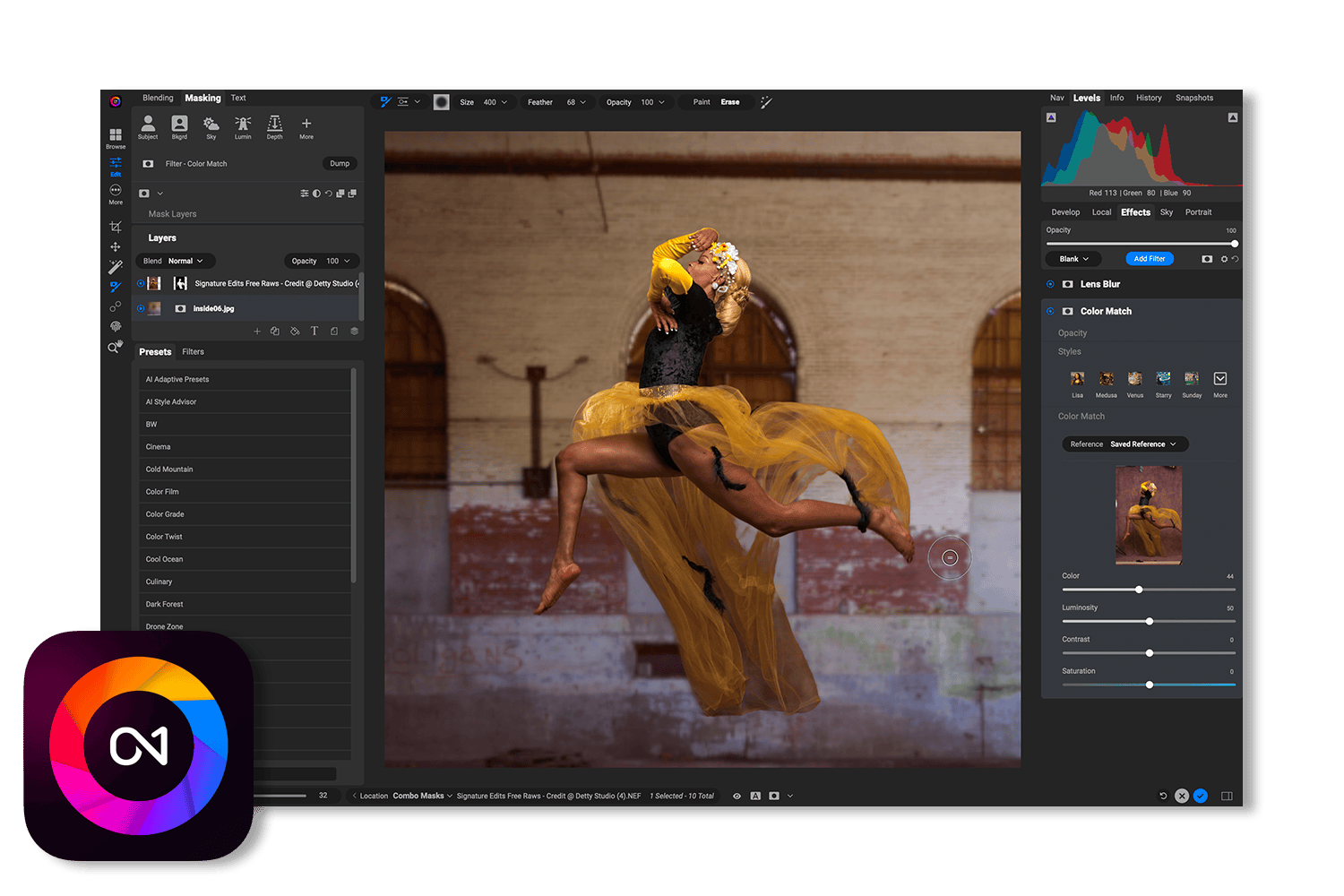Screen dimensions: 1344x896
Task: Select the Crop tool in sidebar
Action: click(x=116, y=227)
